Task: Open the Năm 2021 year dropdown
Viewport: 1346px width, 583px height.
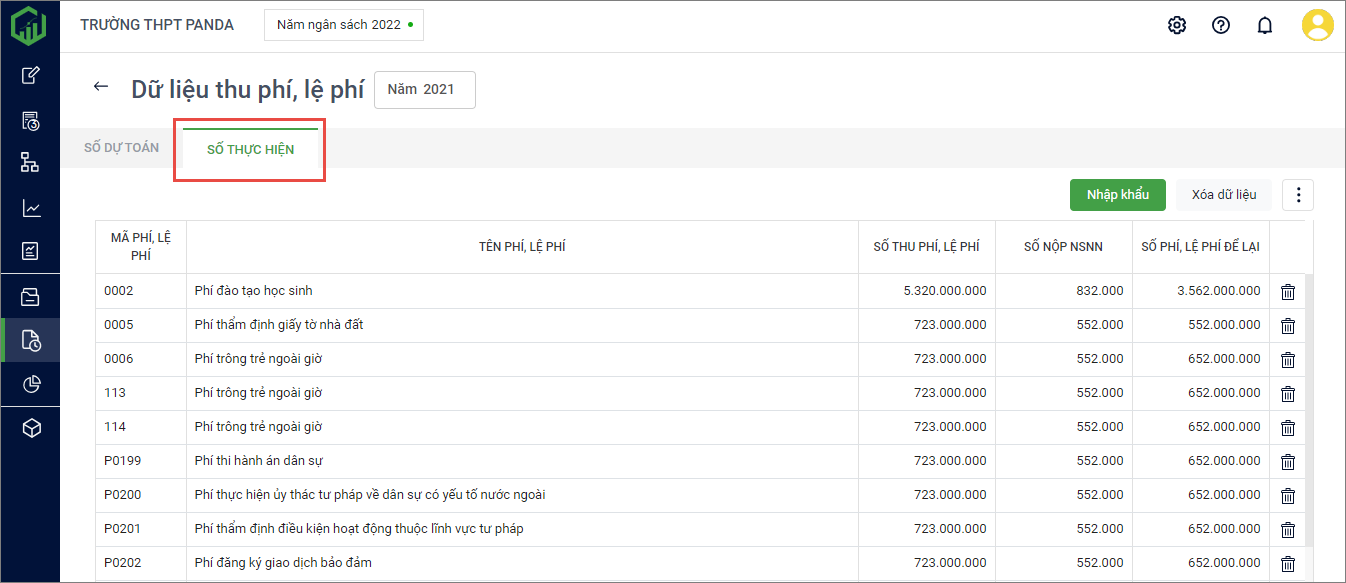Action: tap(424, 89)
